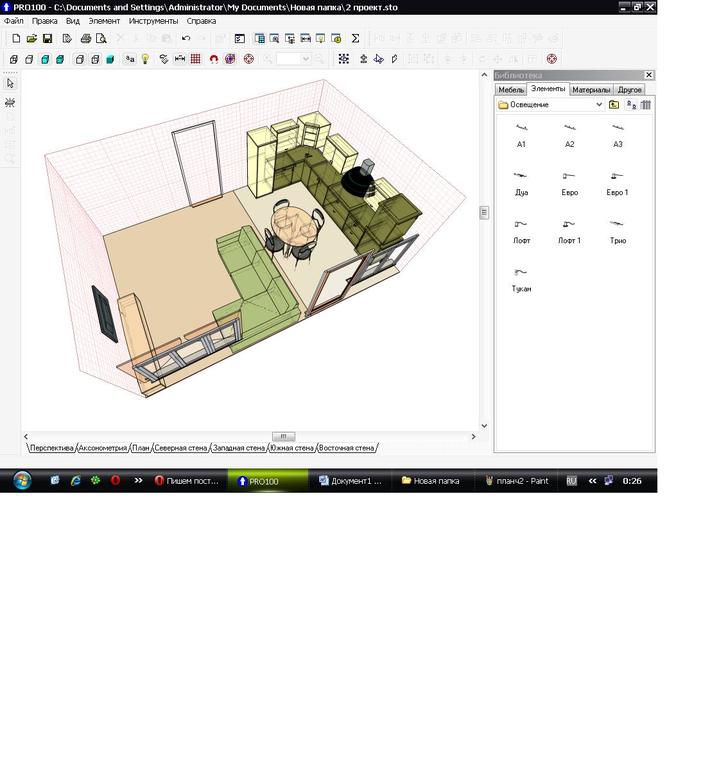
Task: Click the Undo arrow icon
Action: (186, 39)
